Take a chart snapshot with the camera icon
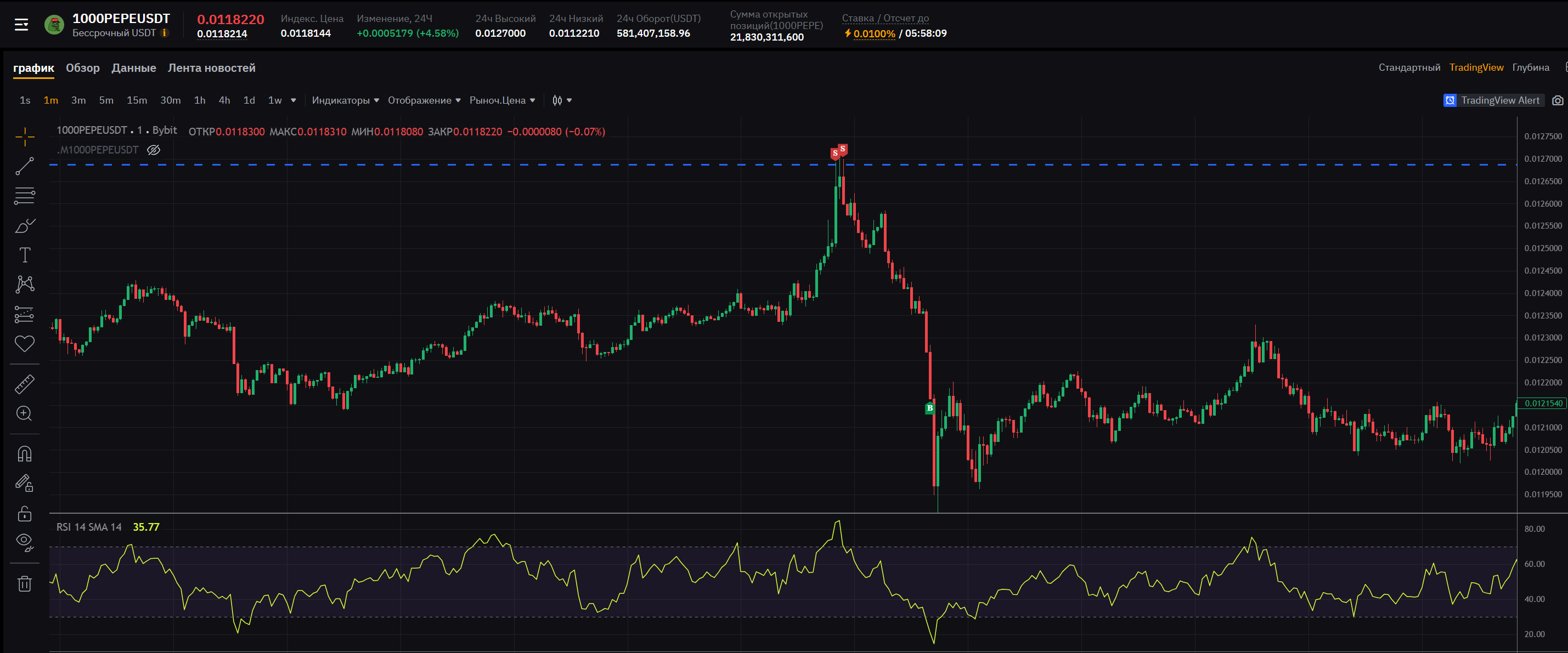 pos(1557,100)
